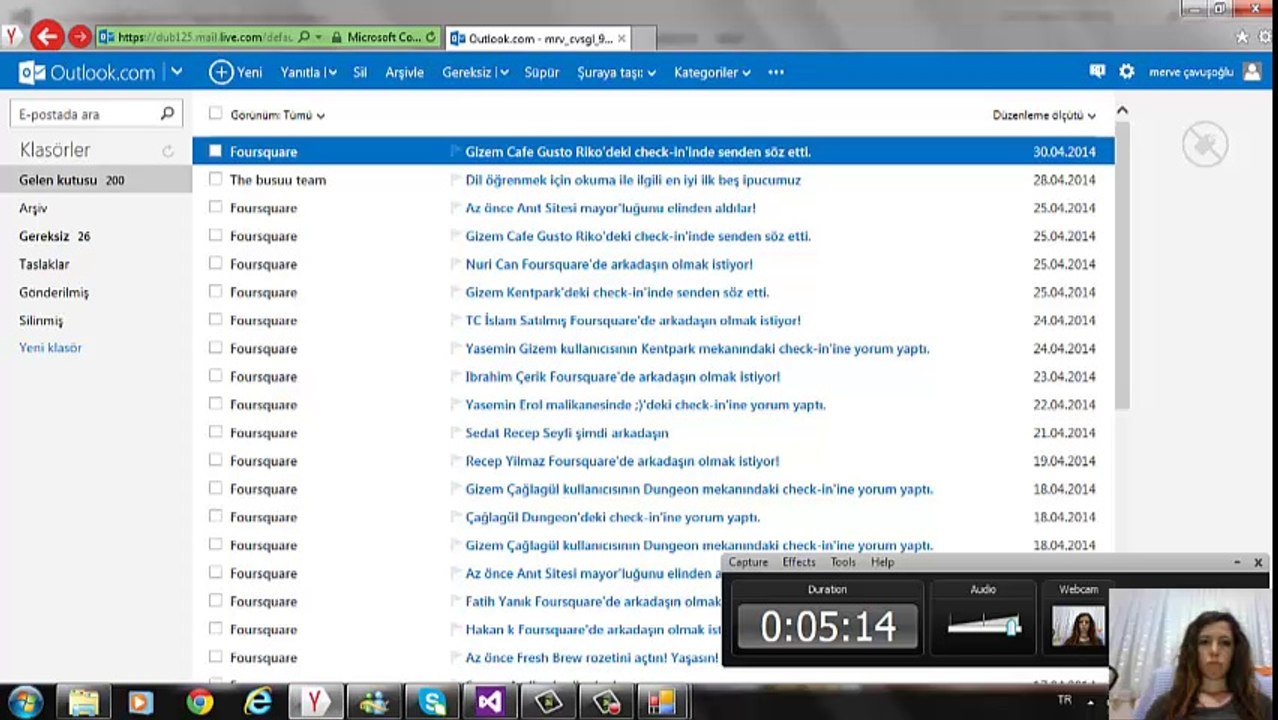
Task: Open Visual Studio from the taskbar
Action: pos(490,702)
